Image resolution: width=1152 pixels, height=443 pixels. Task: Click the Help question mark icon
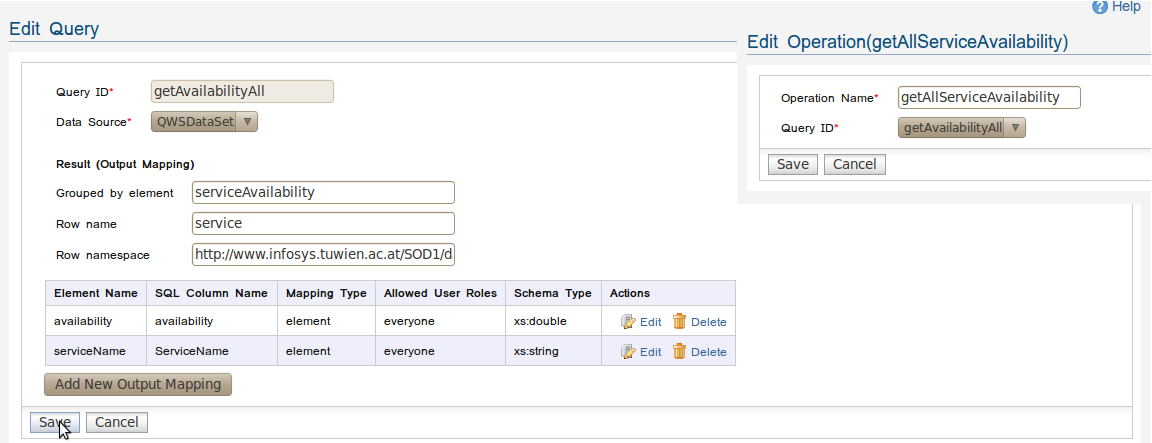tap(1099, 7)
